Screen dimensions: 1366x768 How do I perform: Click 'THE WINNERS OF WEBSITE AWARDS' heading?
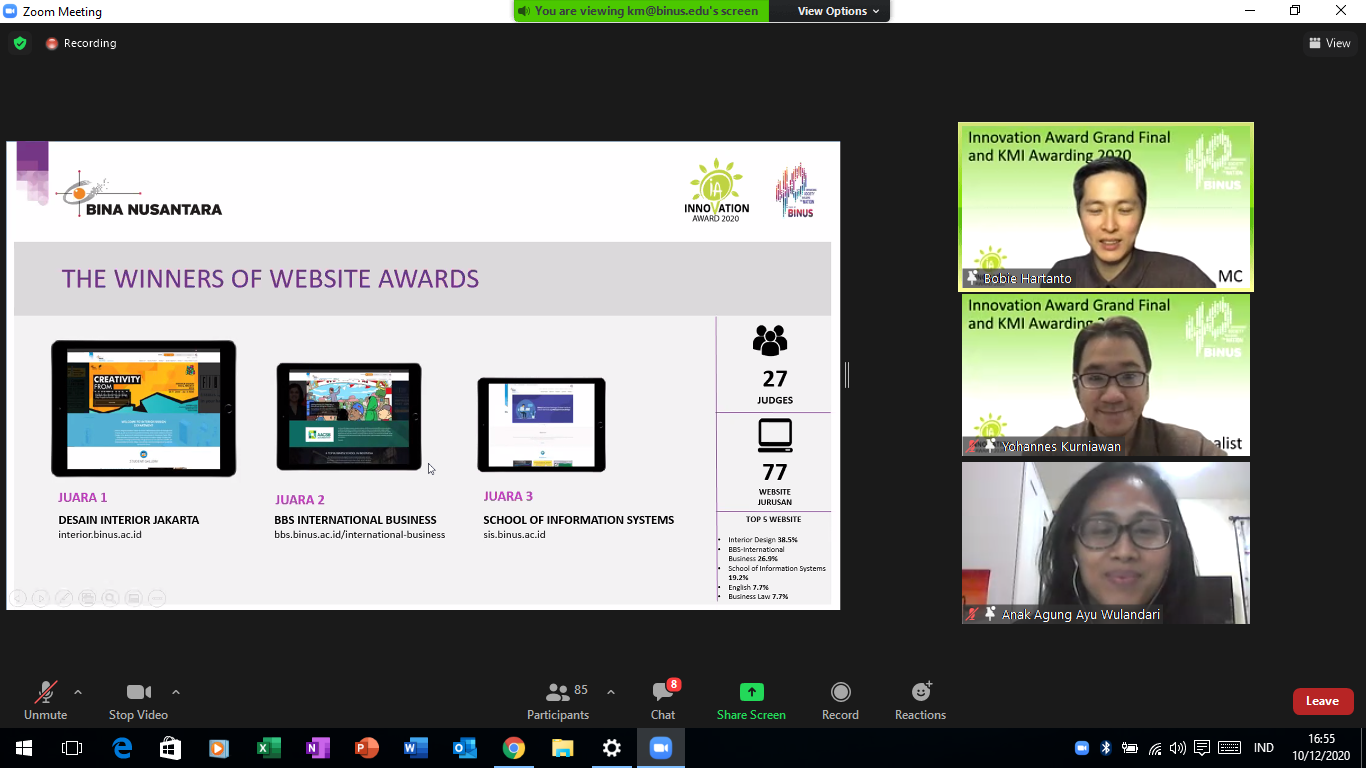coord(270,278)
